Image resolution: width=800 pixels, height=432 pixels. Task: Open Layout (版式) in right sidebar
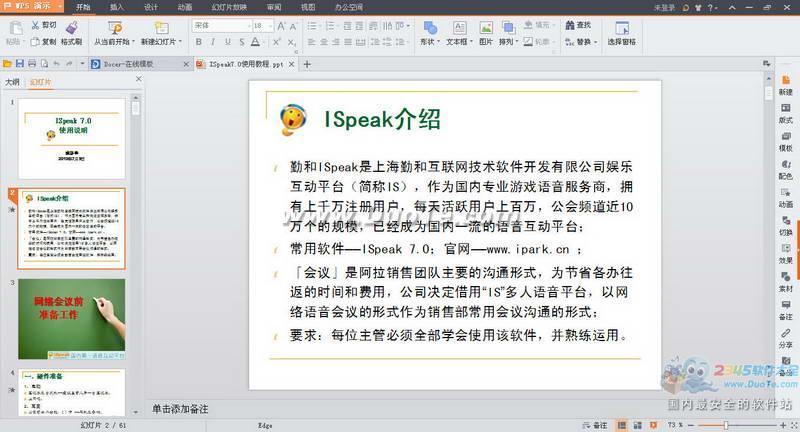tap(786, 114)
